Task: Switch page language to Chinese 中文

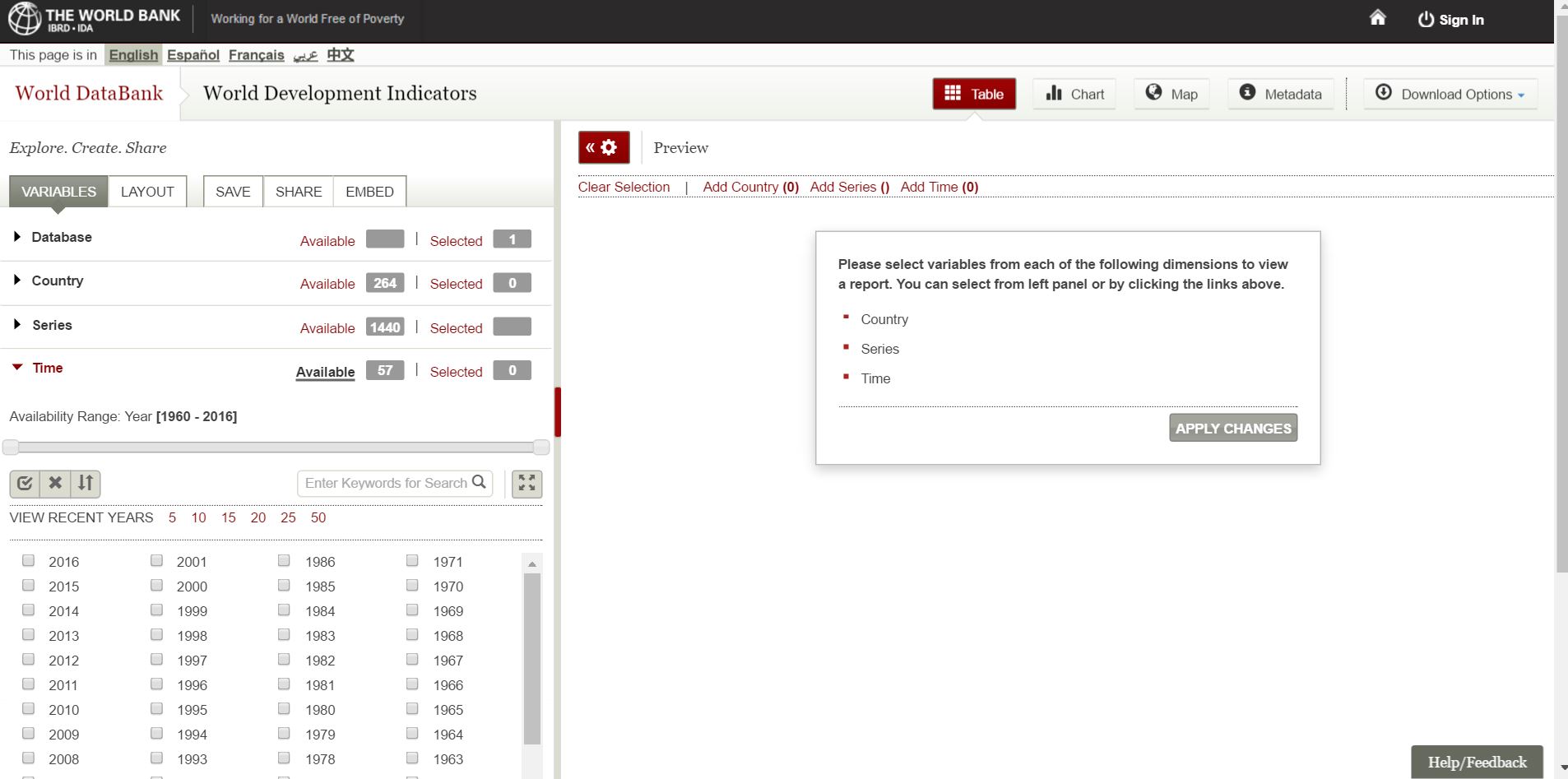Action: [341, 55]
